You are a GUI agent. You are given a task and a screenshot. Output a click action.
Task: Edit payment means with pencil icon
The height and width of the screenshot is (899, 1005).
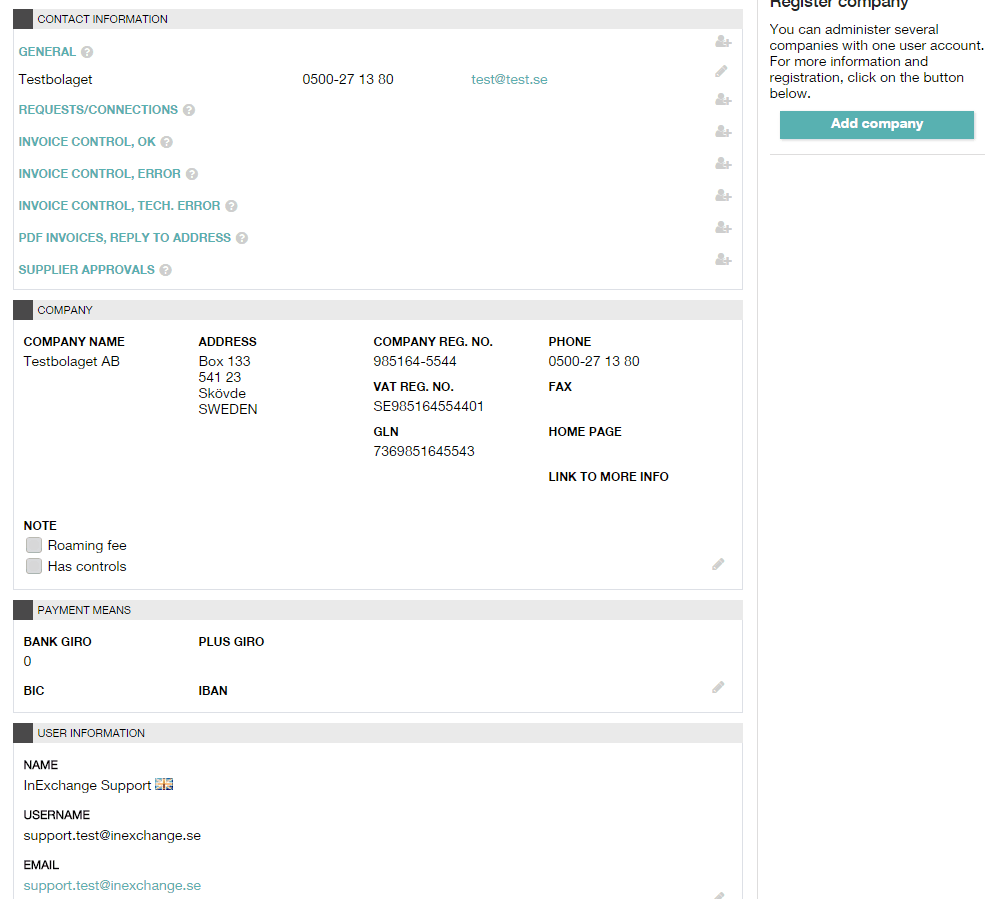pyautogui.click(x=718, y=688)
